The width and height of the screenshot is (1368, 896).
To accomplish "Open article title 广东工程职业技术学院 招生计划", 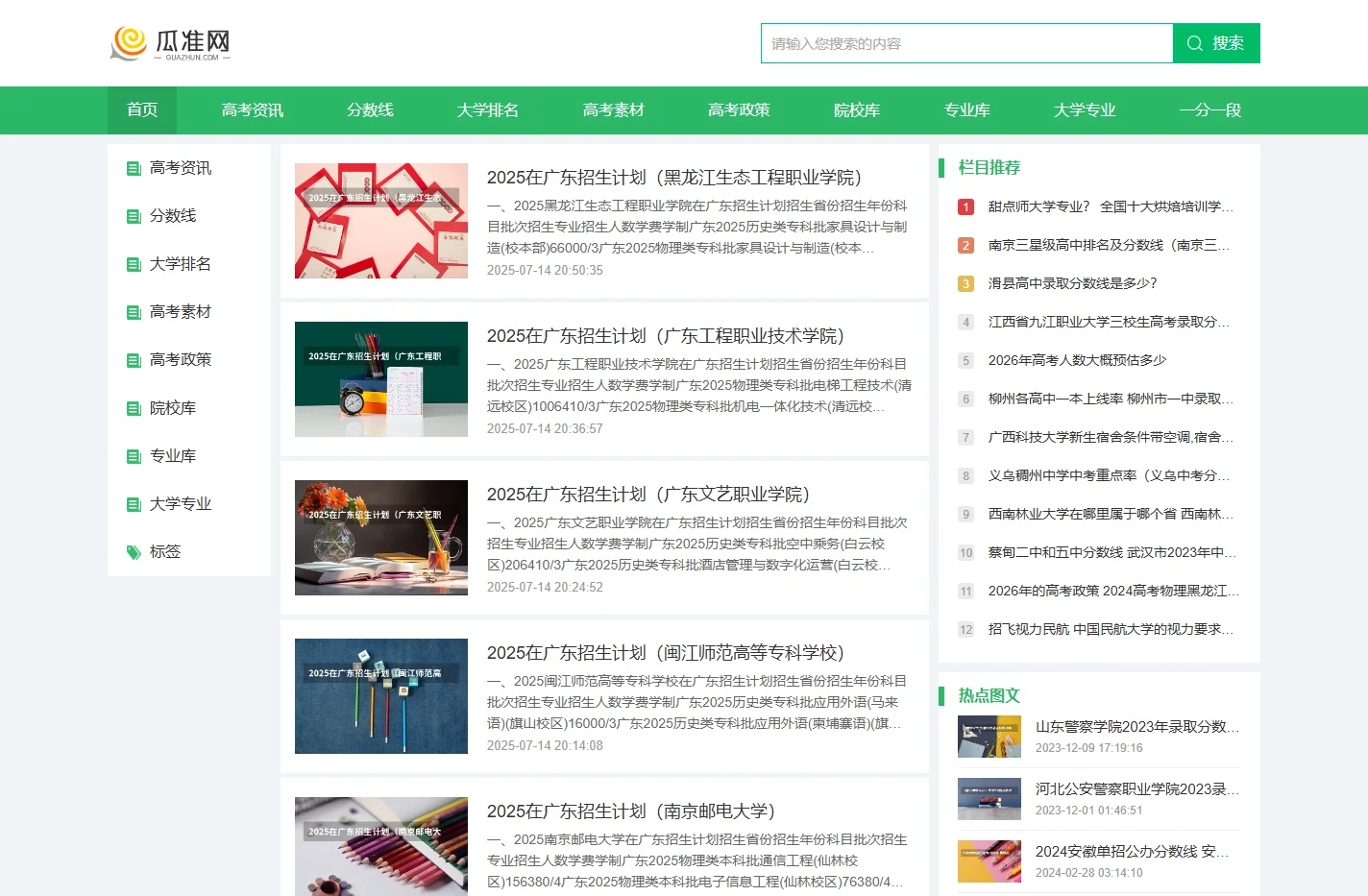I will pos(666,336).
